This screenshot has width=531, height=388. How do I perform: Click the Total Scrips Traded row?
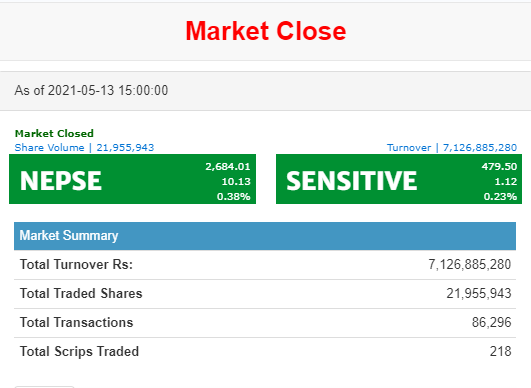click(x=265, y=352)
